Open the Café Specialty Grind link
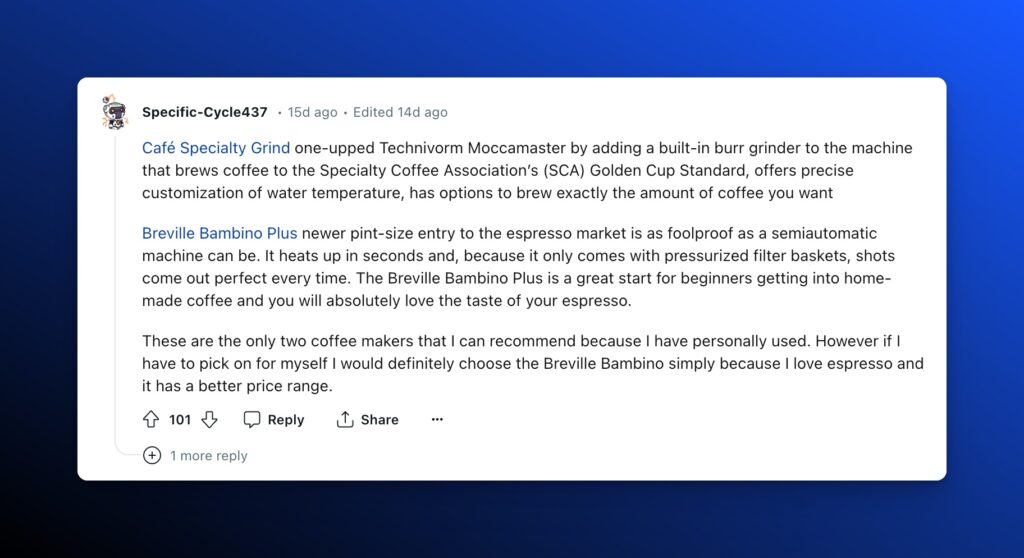Image resolution: width=1024 pixels, height=558 pixels. click(x=216, y=148)
